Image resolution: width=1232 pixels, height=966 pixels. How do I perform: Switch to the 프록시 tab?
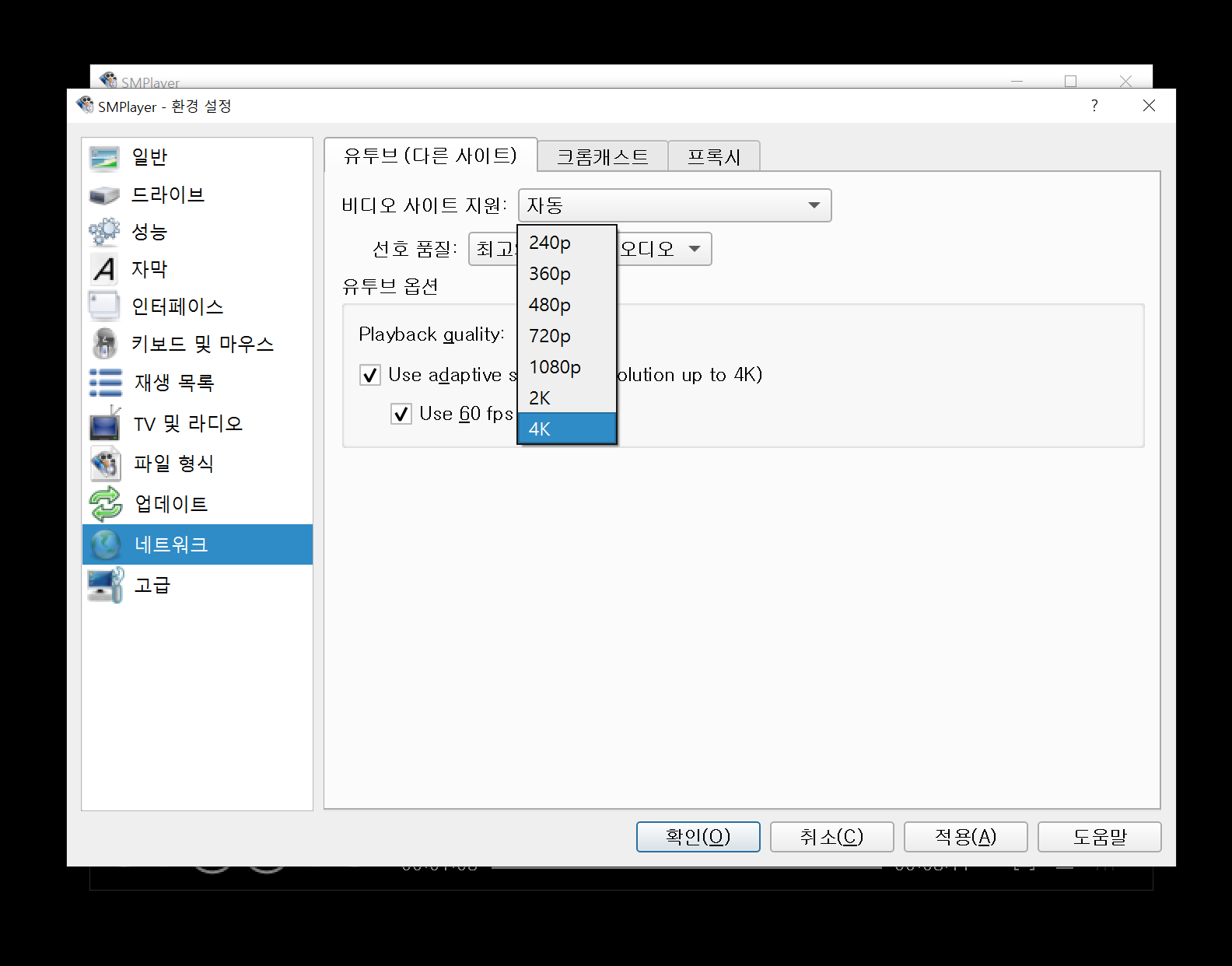coord(714,156)
